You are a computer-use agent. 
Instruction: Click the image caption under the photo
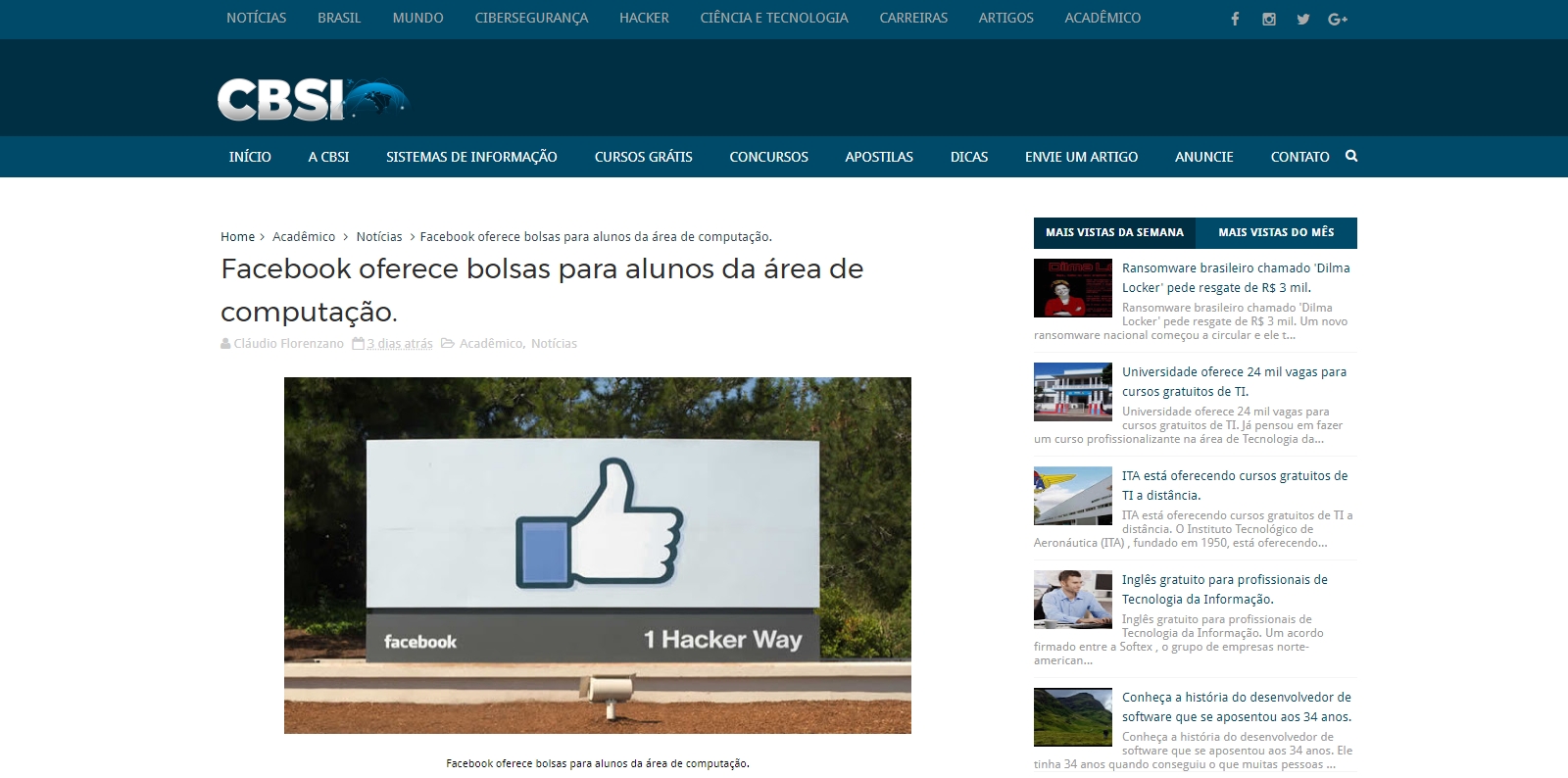click(x=598, y=763)
